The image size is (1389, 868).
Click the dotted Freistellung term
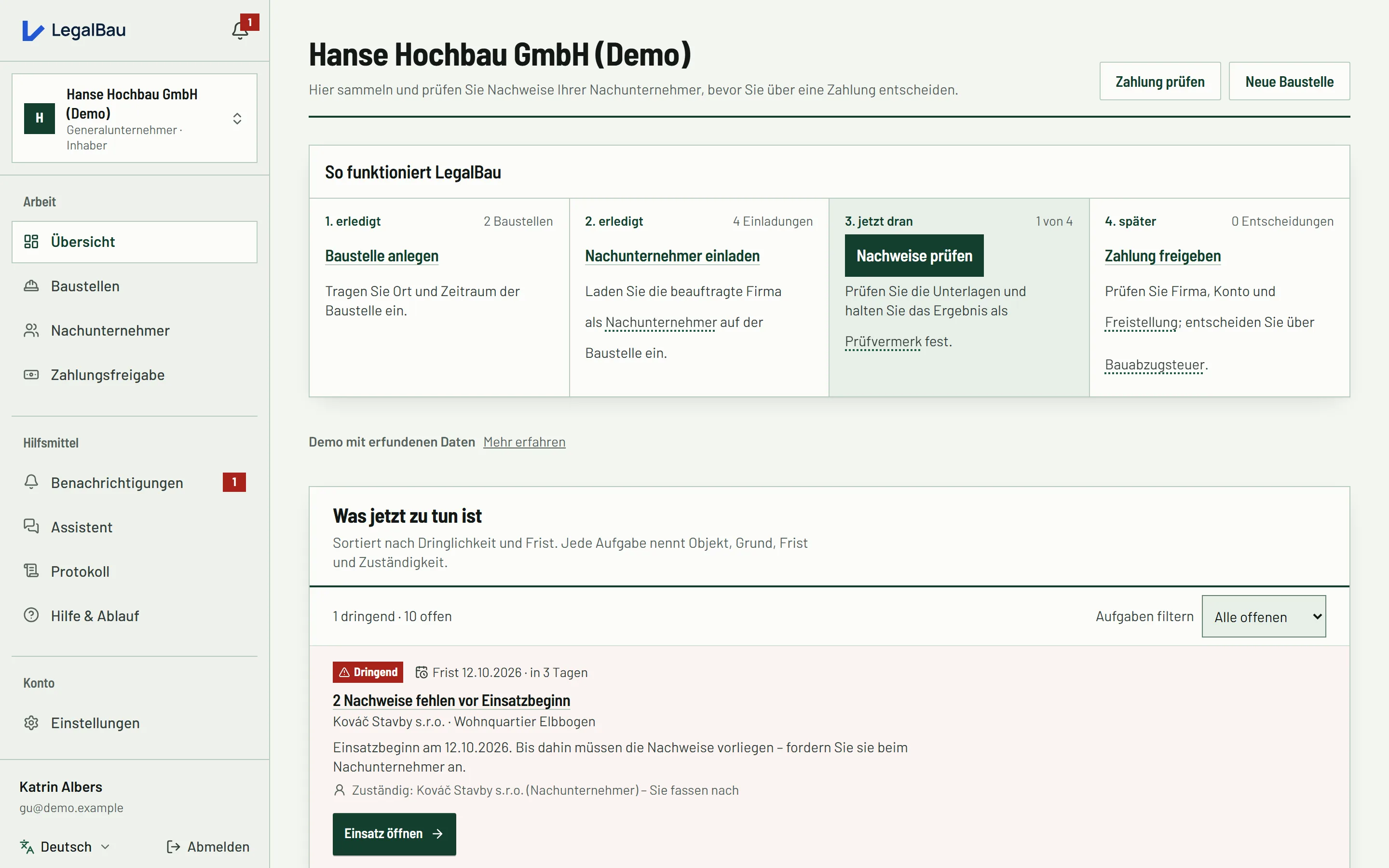[x=1141, y=323]
